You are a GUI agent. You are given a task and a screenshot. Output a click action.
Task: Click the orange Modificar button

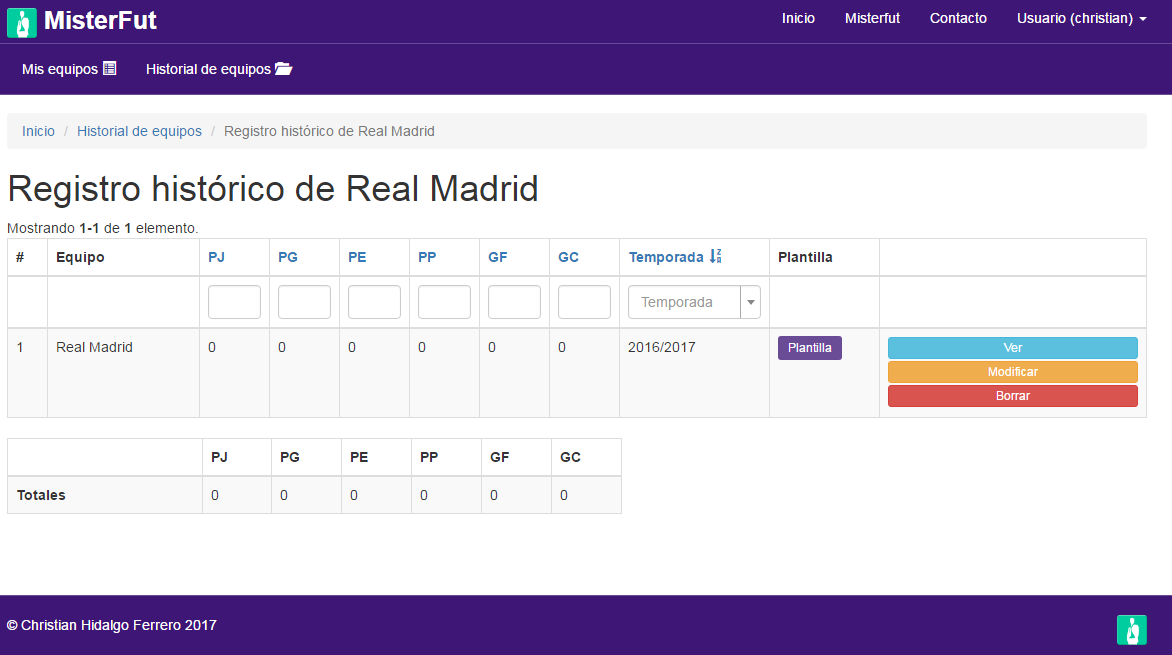coord(1013,372)
